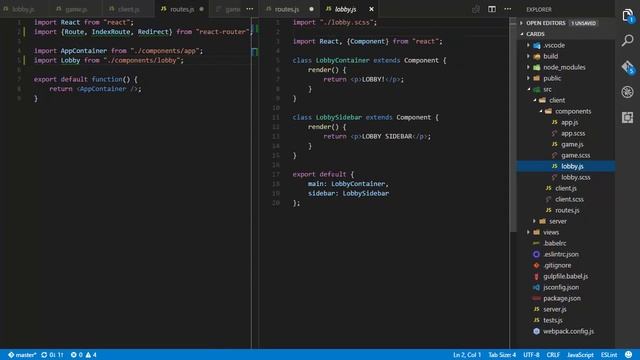Viewport: 640px width, 360px height.
Task: Expand the node_modules folder
Action: (x=528, y=67)
